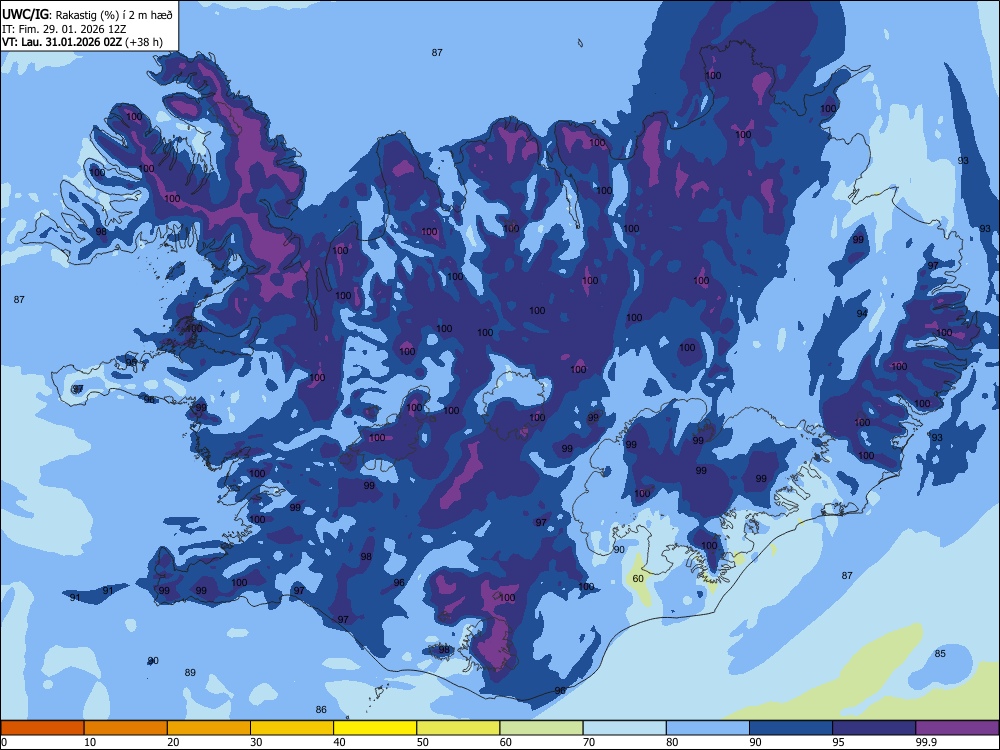Click the title 'UWC/IG: Rakastig (%) í 2 m hæð'
The height and width of the screenshot is (750, 1000).
pyautogui.click(x=87, y=15)
